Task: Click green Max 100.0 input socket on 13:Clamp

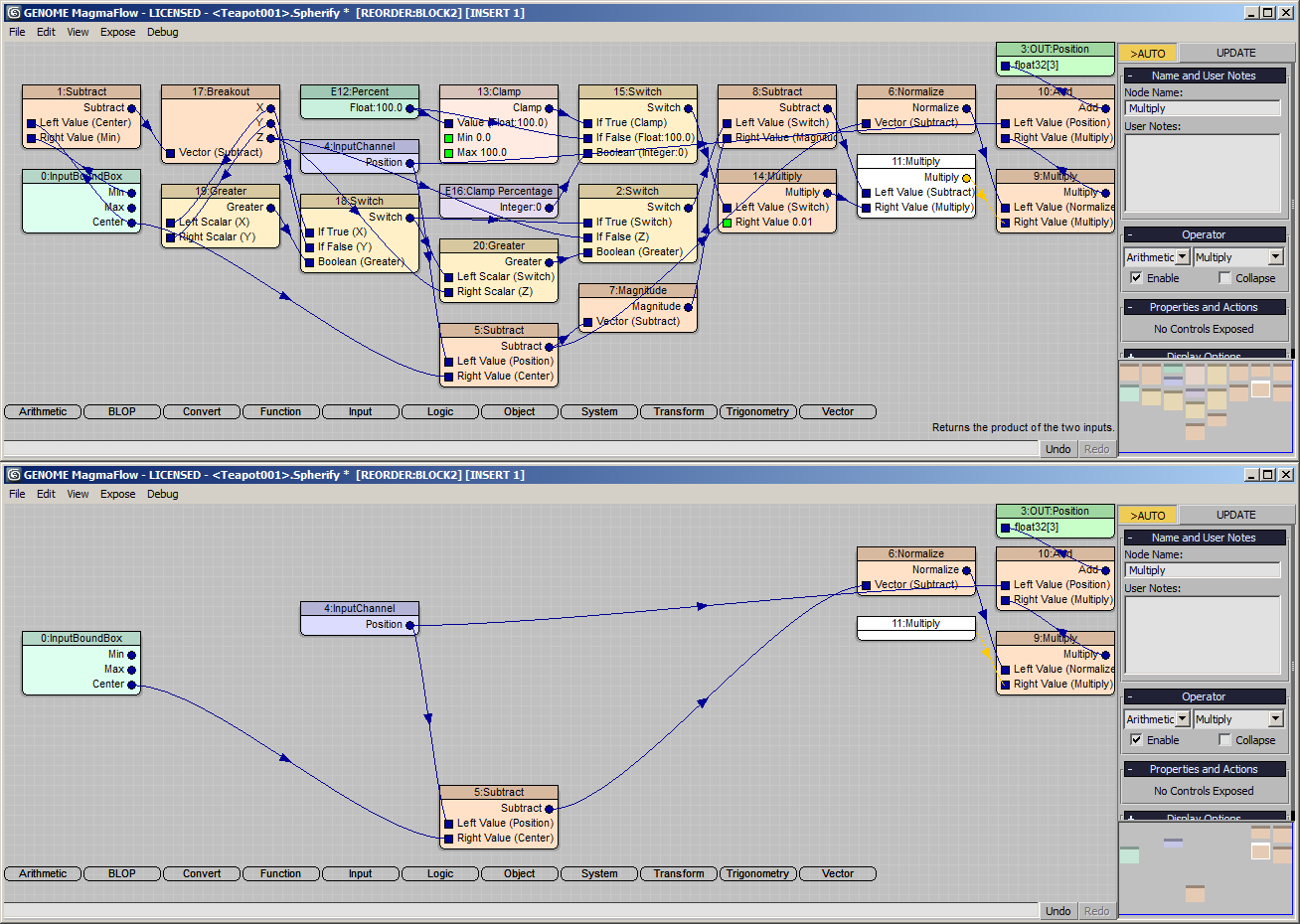Action: pos(448,153)
